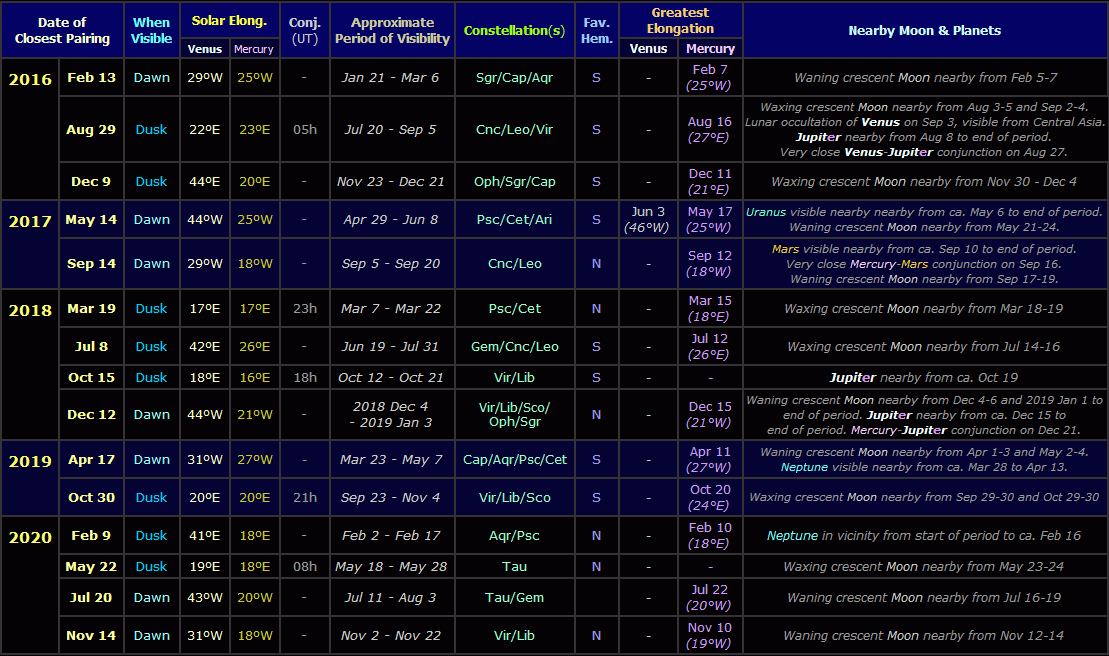This screenshot has height=656, width=1109.
Task: Select the 'Jun 3 (46°W)' Venus elongation cell
Action: [x=649, y=219]
